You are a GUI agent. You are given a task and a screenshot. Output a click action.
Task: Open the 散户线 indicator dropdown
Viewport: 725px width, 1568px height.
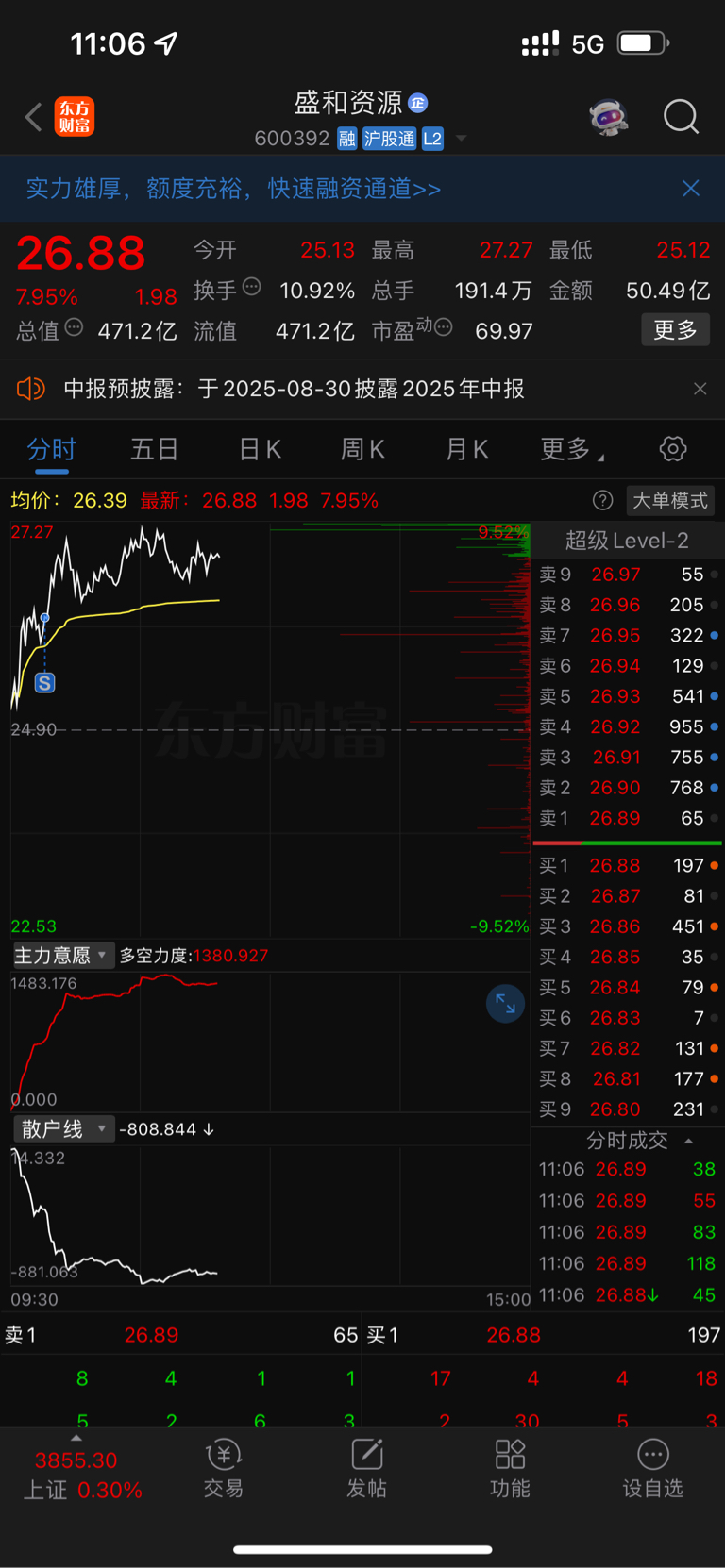pyautogui.click(x=64, y=1129)
